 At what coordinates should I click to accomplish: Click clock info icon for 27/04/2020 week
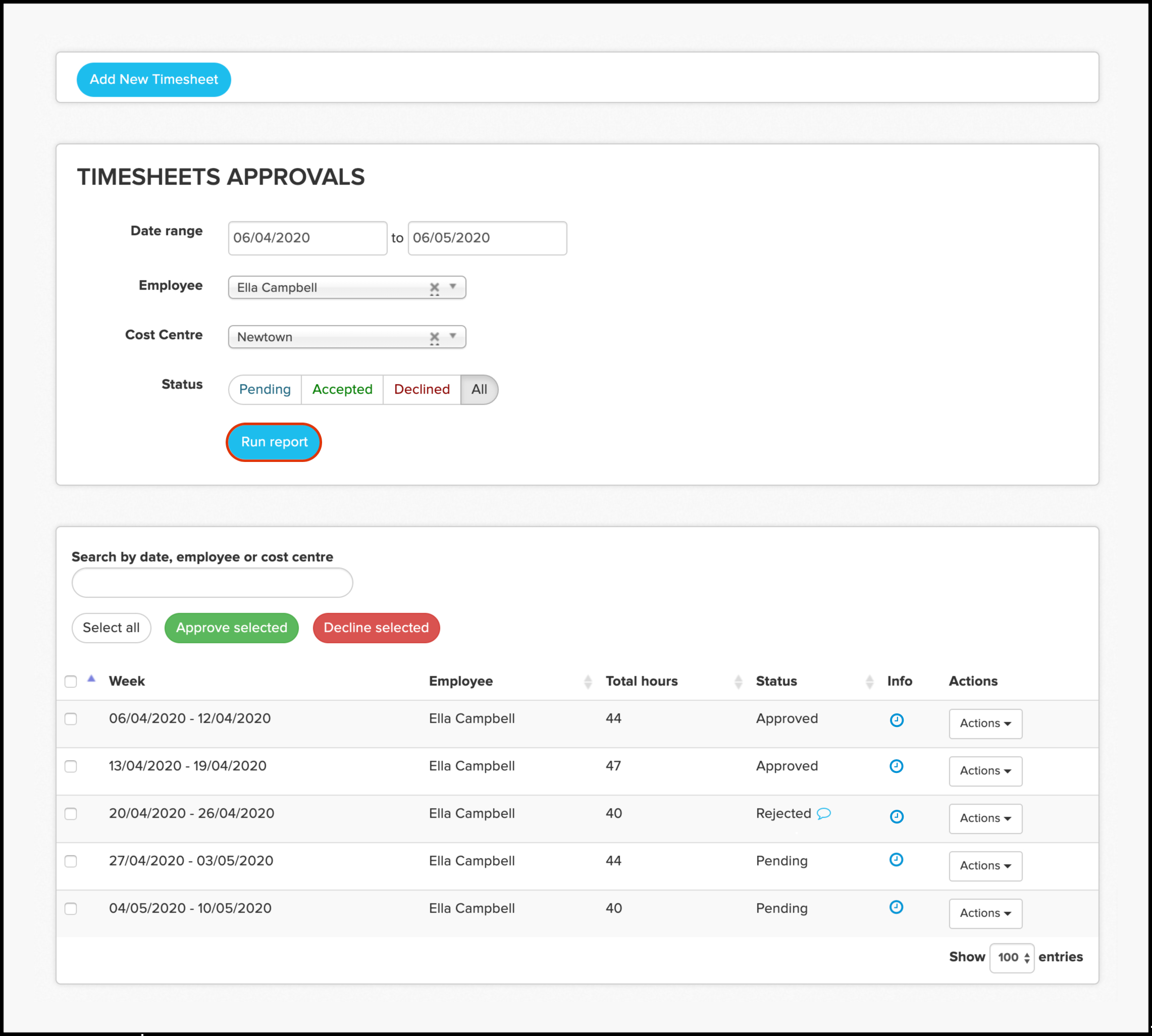897,859
